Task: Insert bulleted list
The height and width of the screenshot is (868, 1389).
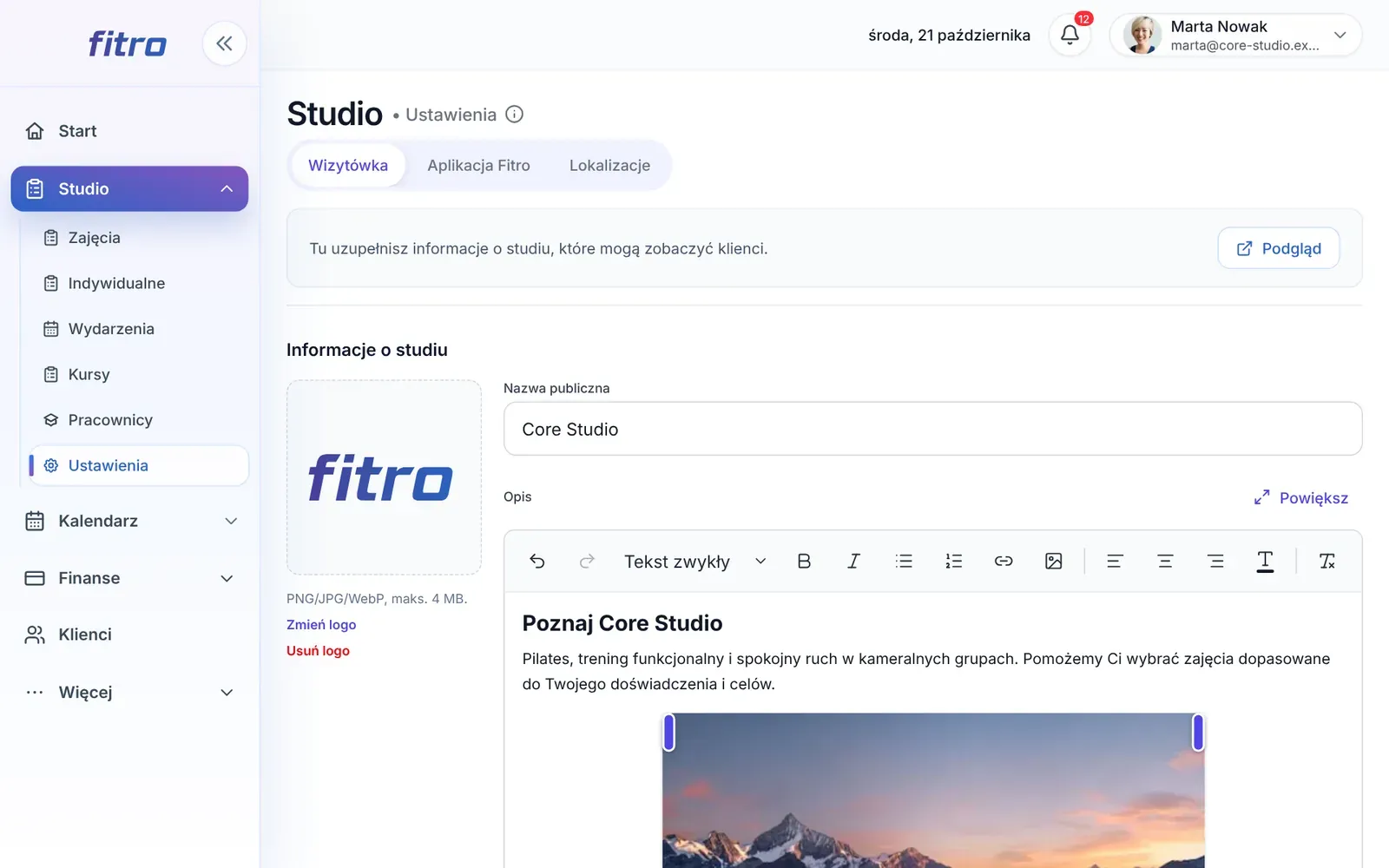Action: point(904,562)
